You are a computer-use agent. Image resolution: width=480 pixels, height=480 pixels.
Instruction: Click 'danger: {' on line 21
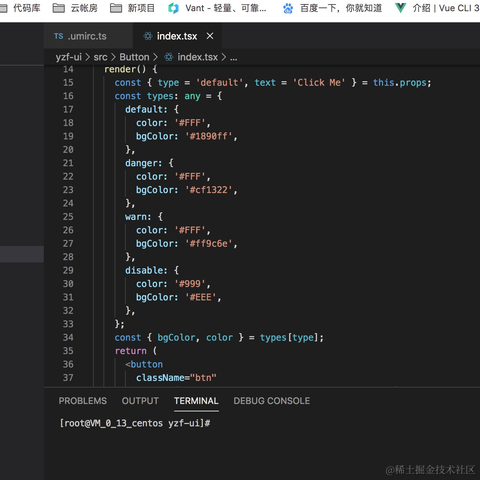click(149, 163)
